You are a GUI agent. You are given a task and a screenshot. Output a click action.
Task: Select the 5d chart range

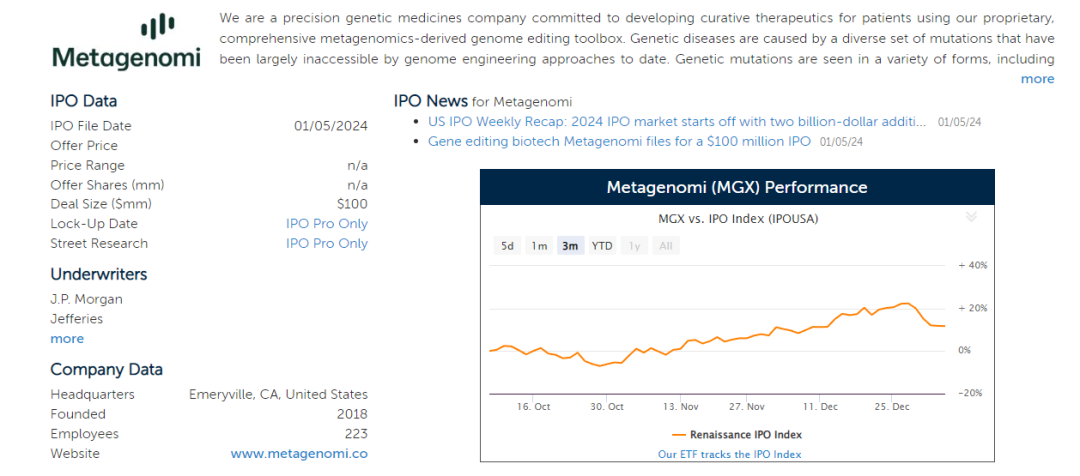click(x=508, y=246)
